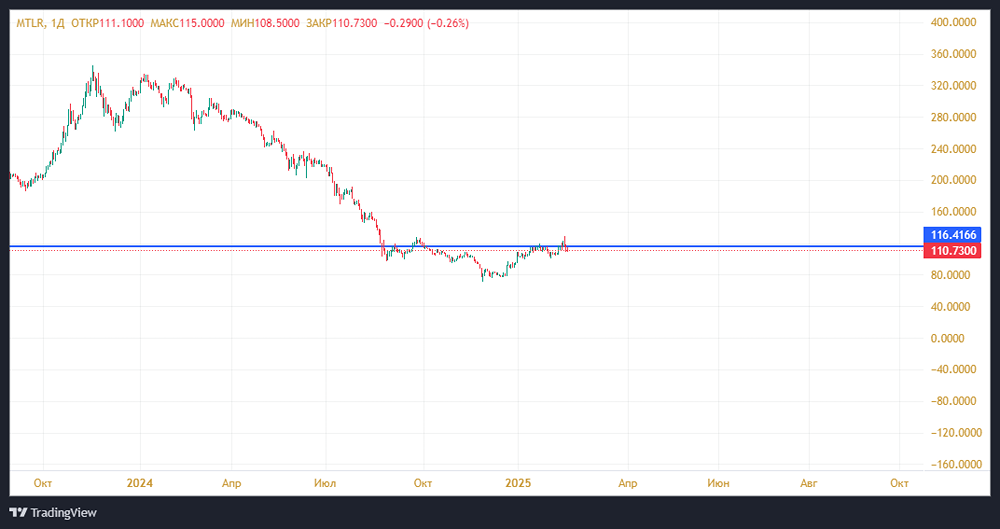Select the blue price label 116.4166

[x=953, y=235]
